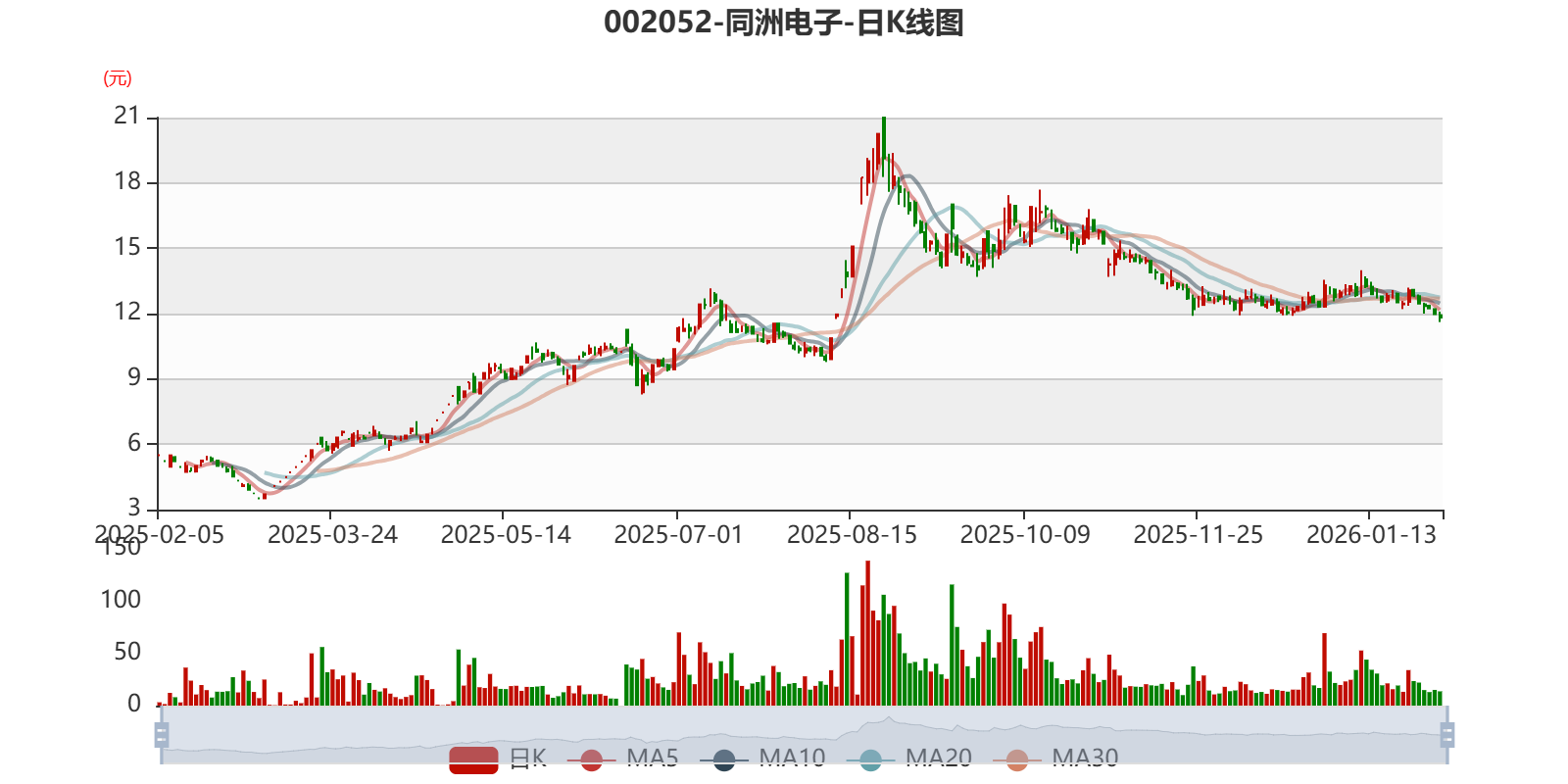Screen dimensions: 1568x784
Task: Click the 12 price axis label
Action: pyautogui.click(x=127, y=313)
